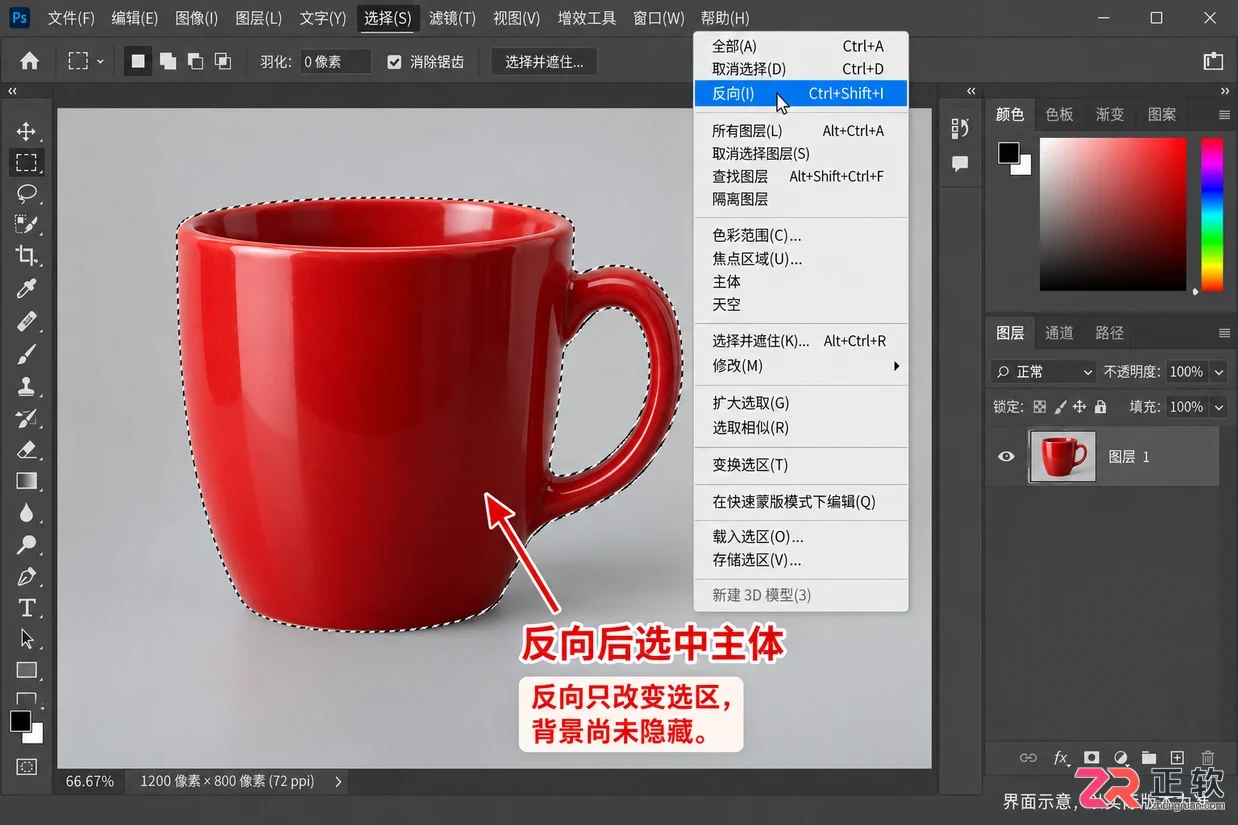
Task: Select the Brush tool
Action: pyautogui.click(x=27, y=353)
